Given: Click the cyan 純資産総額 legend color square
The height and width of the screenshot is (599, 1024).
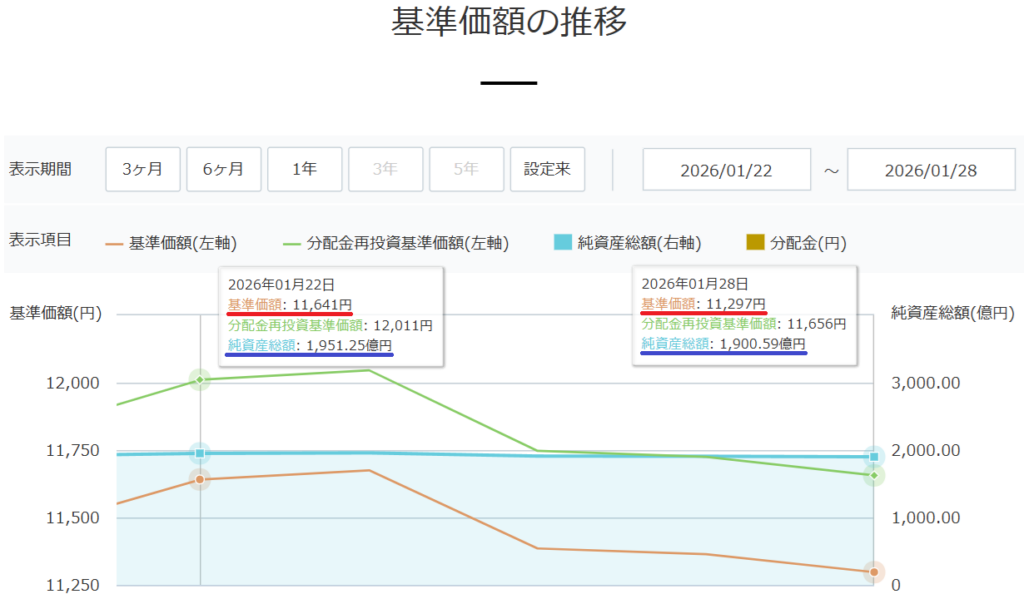Looking at the screenshot, I should click(561, 243).
